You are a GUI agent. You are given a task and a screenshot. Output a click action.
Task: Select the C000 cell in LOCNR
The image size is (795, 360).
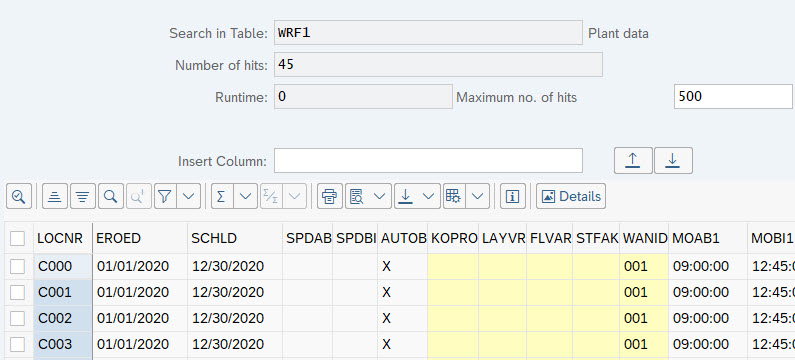pos(63,266)
